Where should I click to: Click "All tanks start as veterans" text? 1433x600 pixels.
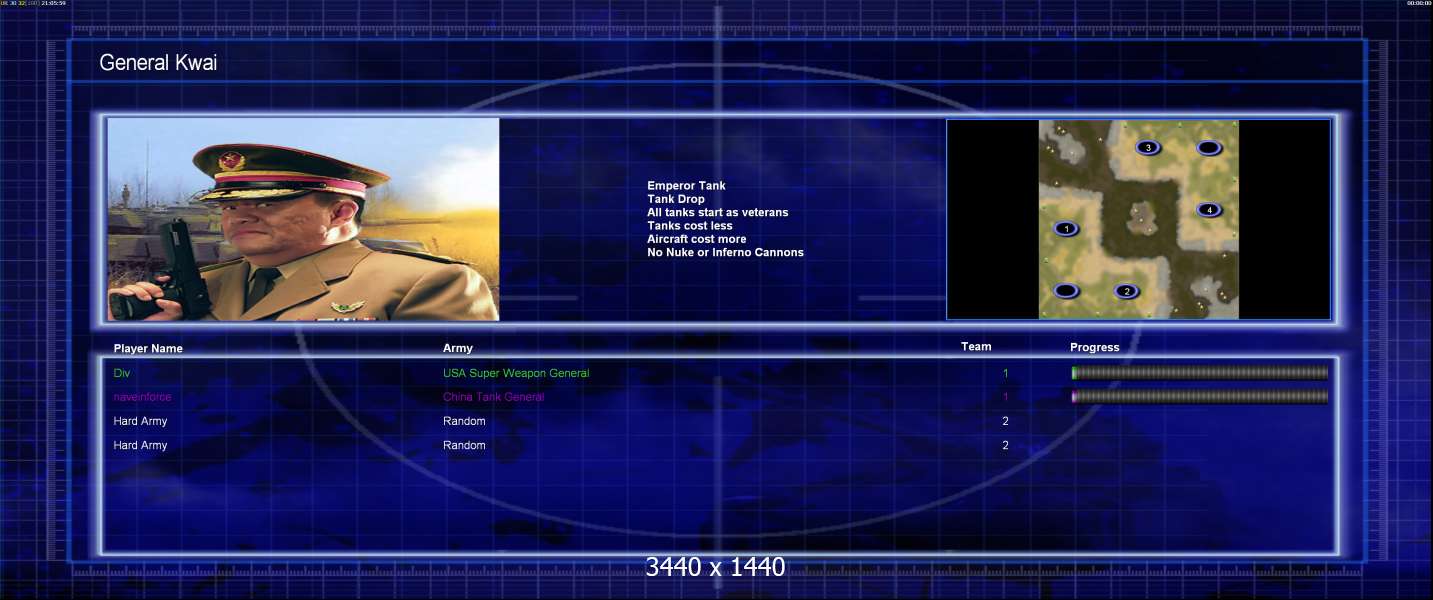(x=717, y=212)
